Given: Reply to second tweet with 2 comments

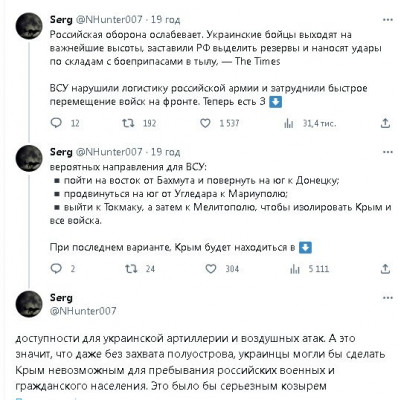Looking at the screenshot, I should 56,269.
